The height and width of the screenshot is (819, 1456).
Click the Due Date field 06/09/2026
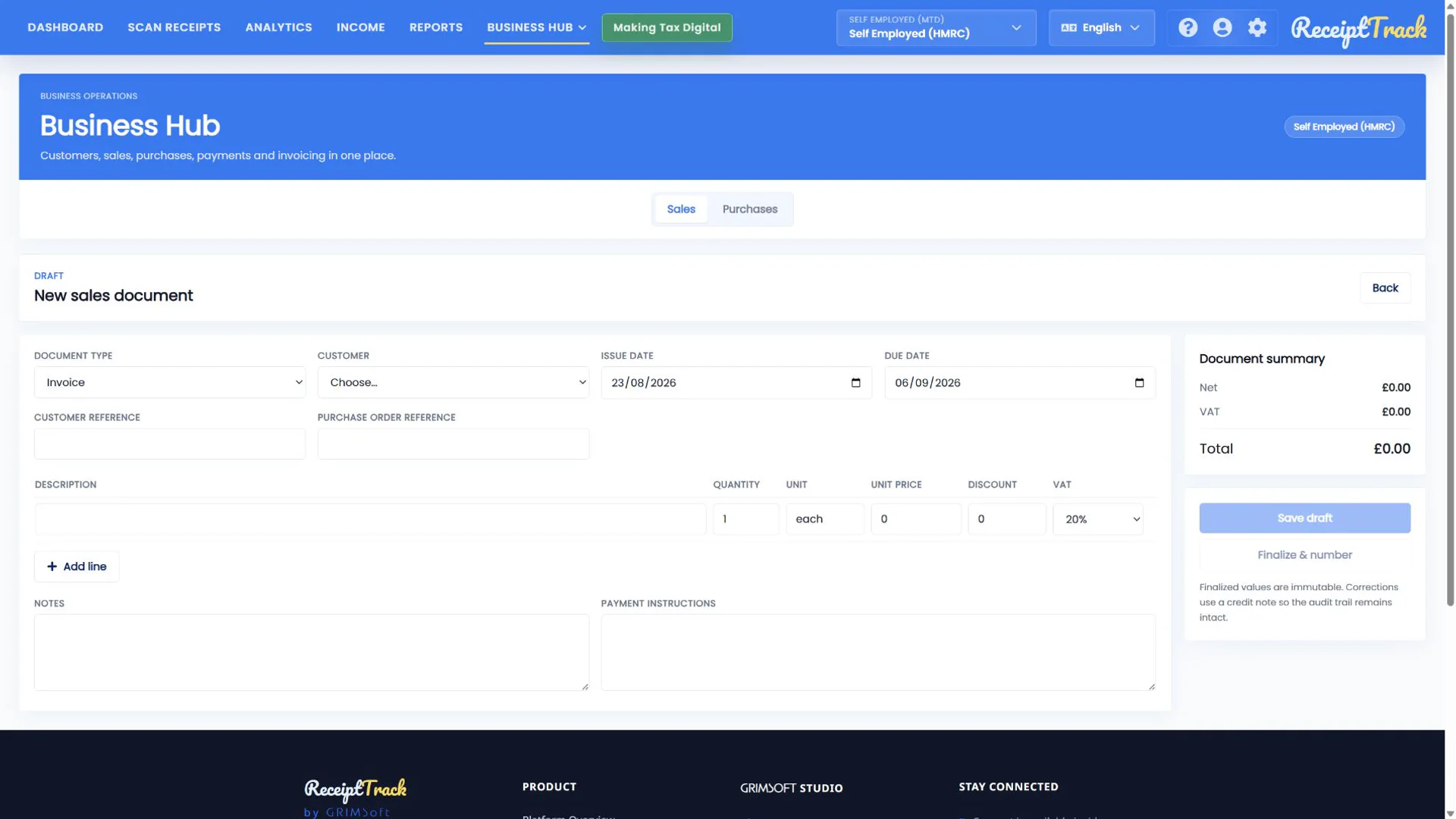(x=1020, y=383)
